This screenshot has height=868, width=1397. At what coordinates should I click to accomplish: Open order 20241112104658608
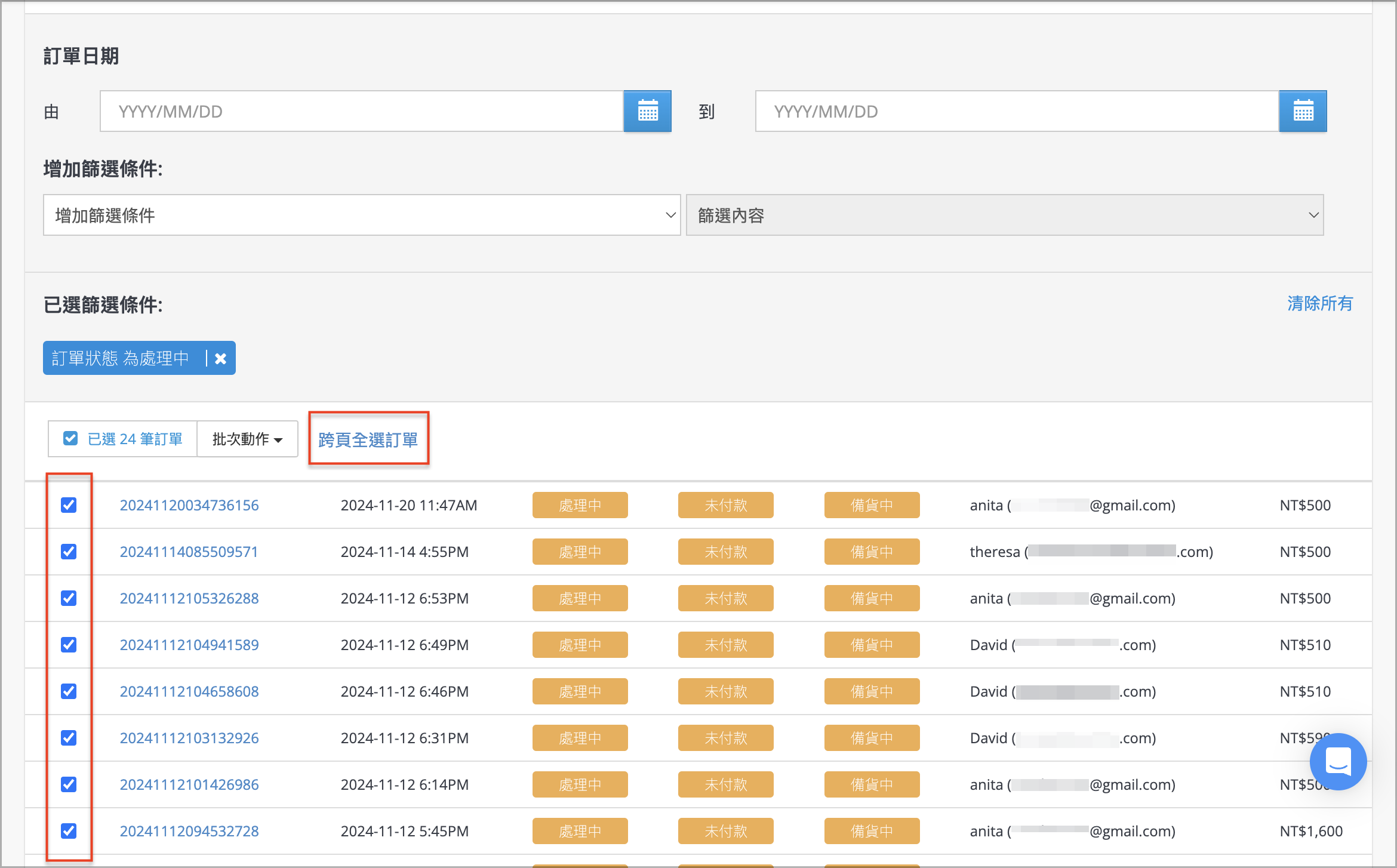189,691
